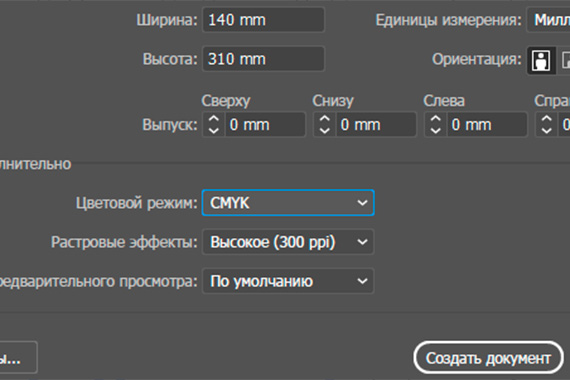Open the preview mode По умолчанию dropdown
The height and width of the screenshot is (380, 570).
288,281
